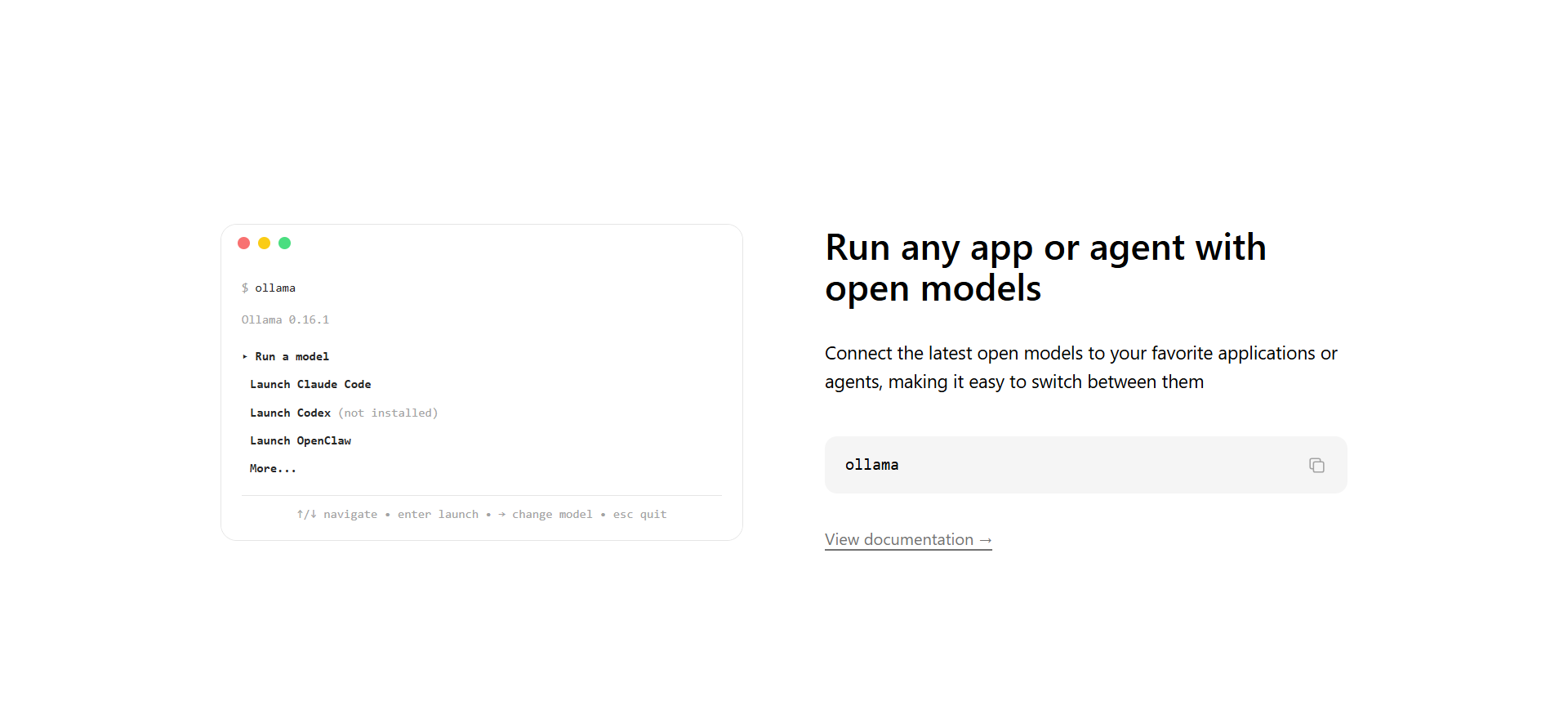1568x710 pixels.
Task: Click the enter launch hint in footer
Action: pyautogui.click(x=438, y=515)
